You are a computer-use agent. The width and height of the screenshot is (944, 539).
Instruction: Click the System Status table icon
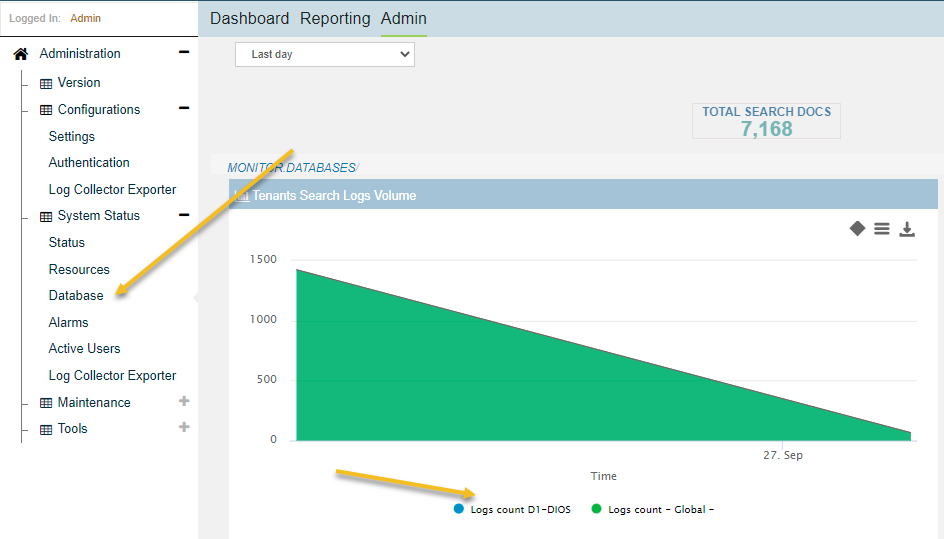[x=46, y=216]
